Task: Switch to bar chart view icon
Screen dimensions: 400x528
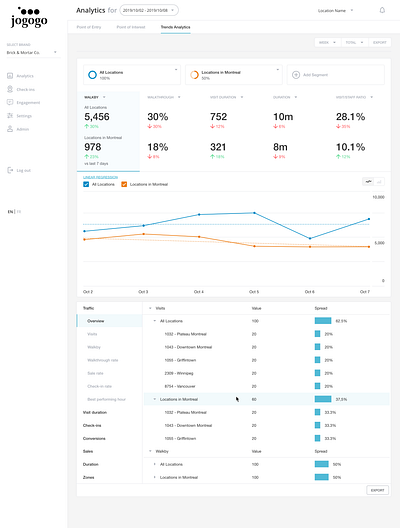Action: (379, 182)
